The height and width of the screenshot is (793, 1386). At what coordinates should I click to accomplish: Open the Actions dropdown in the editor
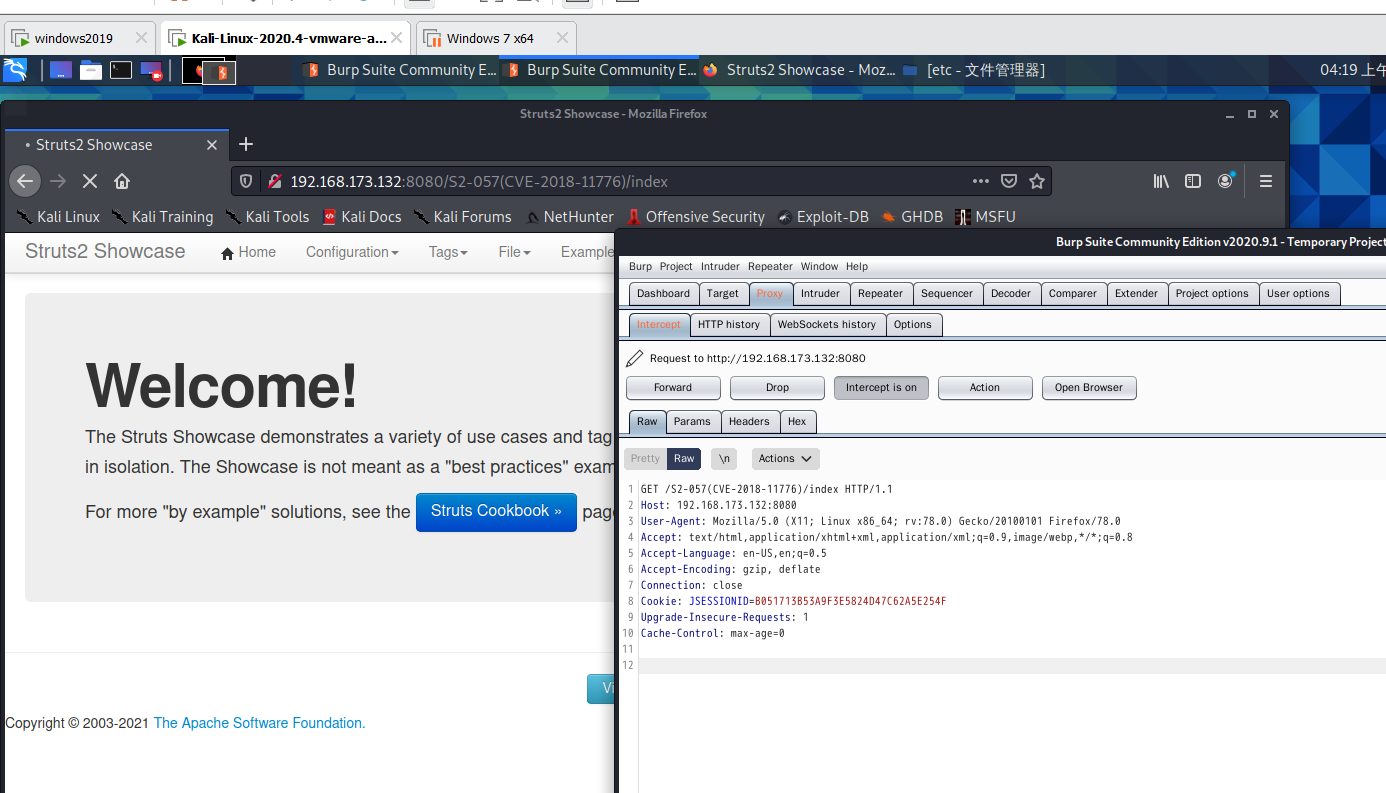785,459
